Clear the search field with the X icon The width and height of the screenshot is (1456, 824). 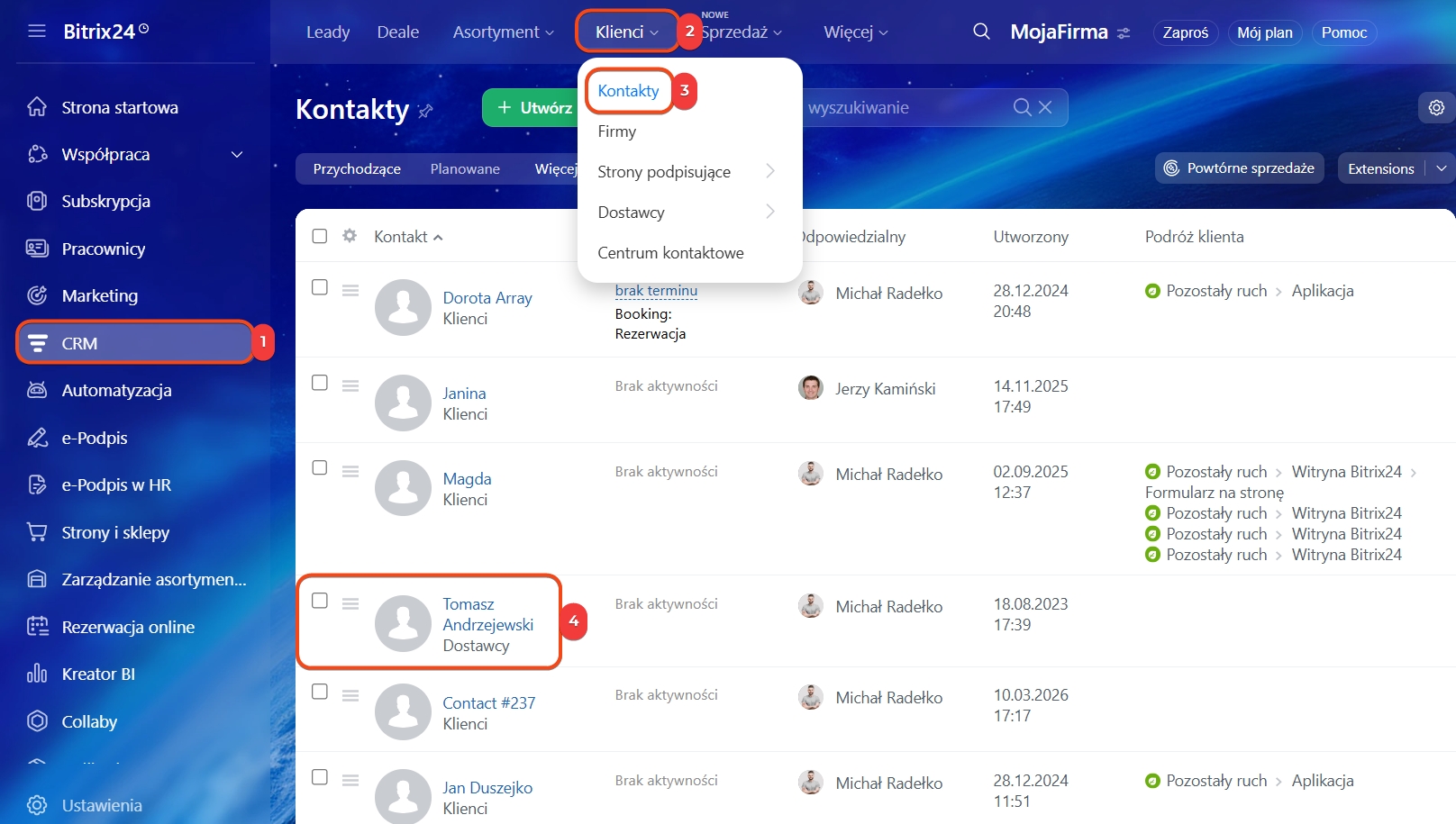click(x=1045, y=107)
